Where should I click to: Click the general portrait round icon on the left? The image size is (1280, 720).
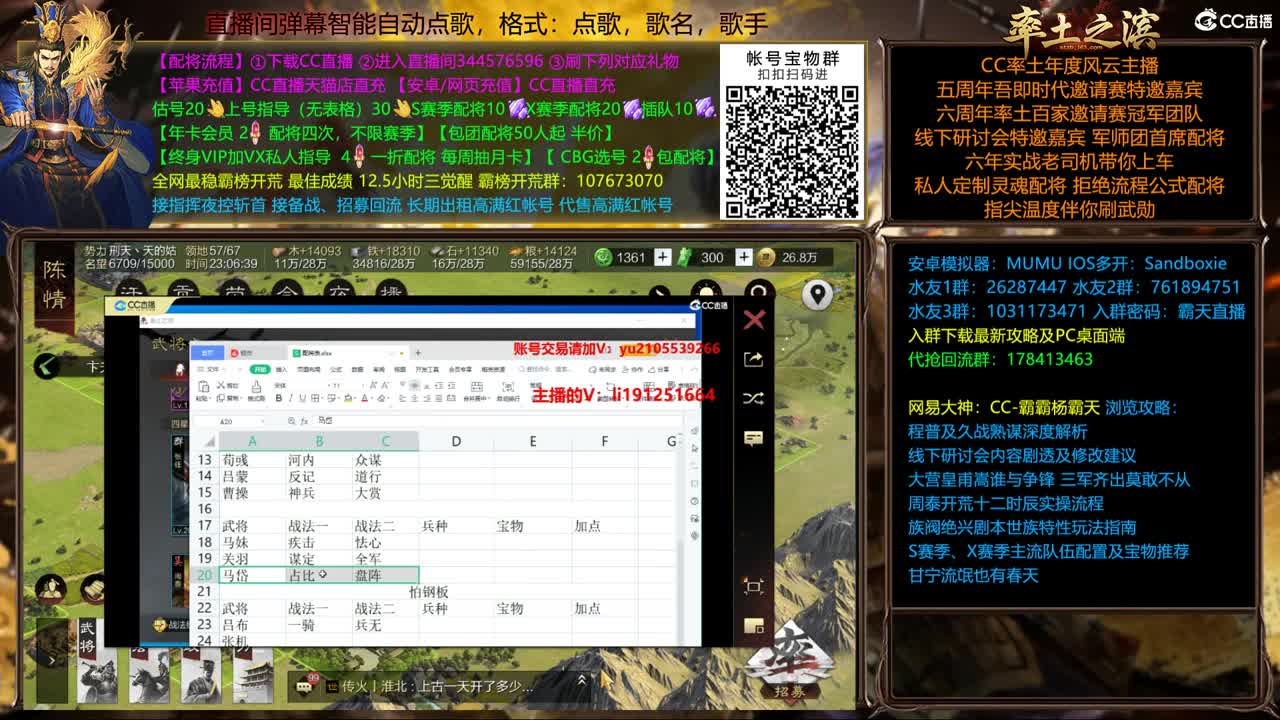[x=51, y=590]
